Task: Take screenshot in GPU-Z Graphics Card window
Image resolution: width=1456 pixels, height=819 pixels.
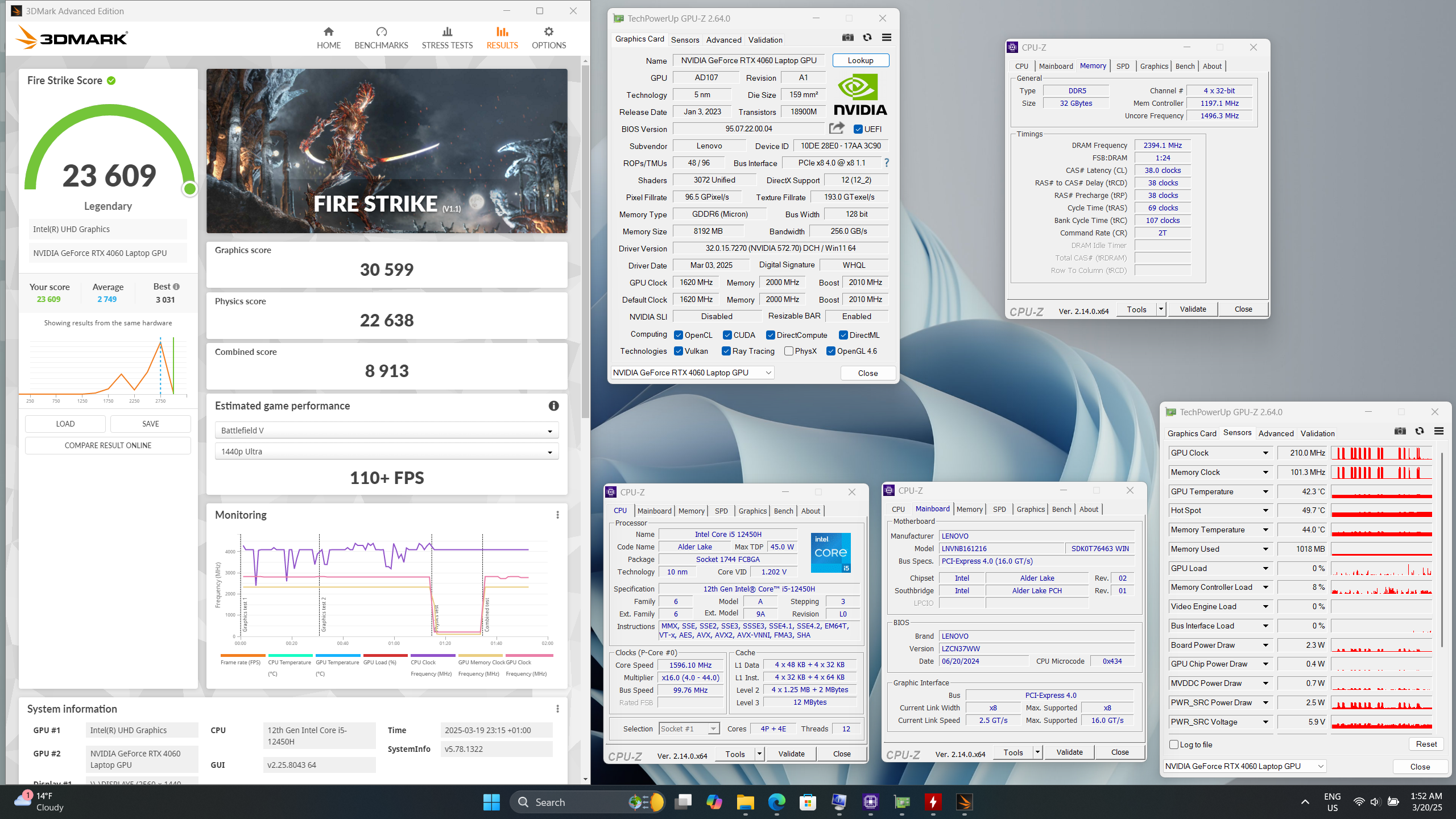Action: coord(848,38)
